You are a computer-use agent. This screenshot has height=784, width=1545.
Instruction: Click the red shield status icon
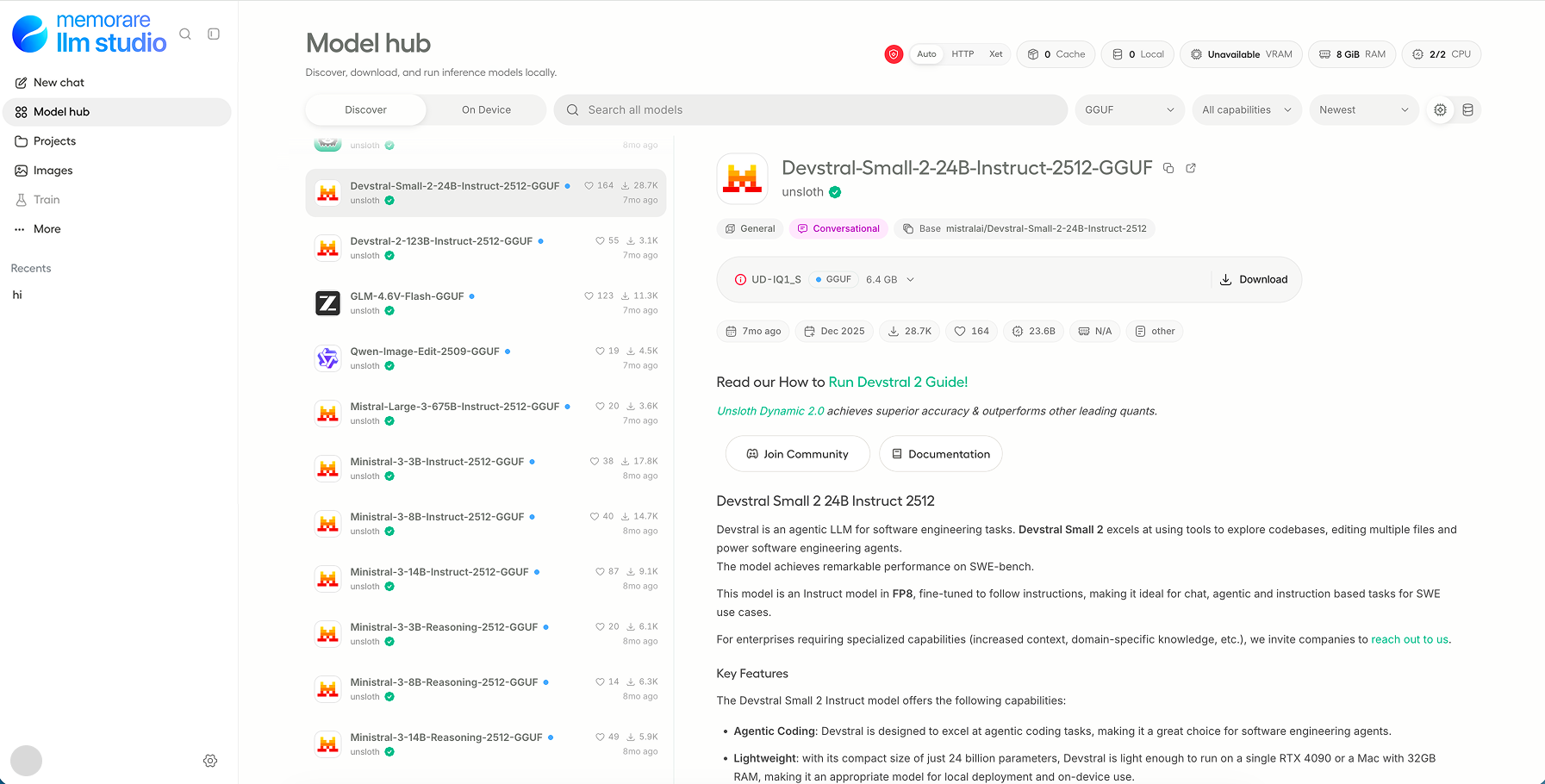(894, 54)
